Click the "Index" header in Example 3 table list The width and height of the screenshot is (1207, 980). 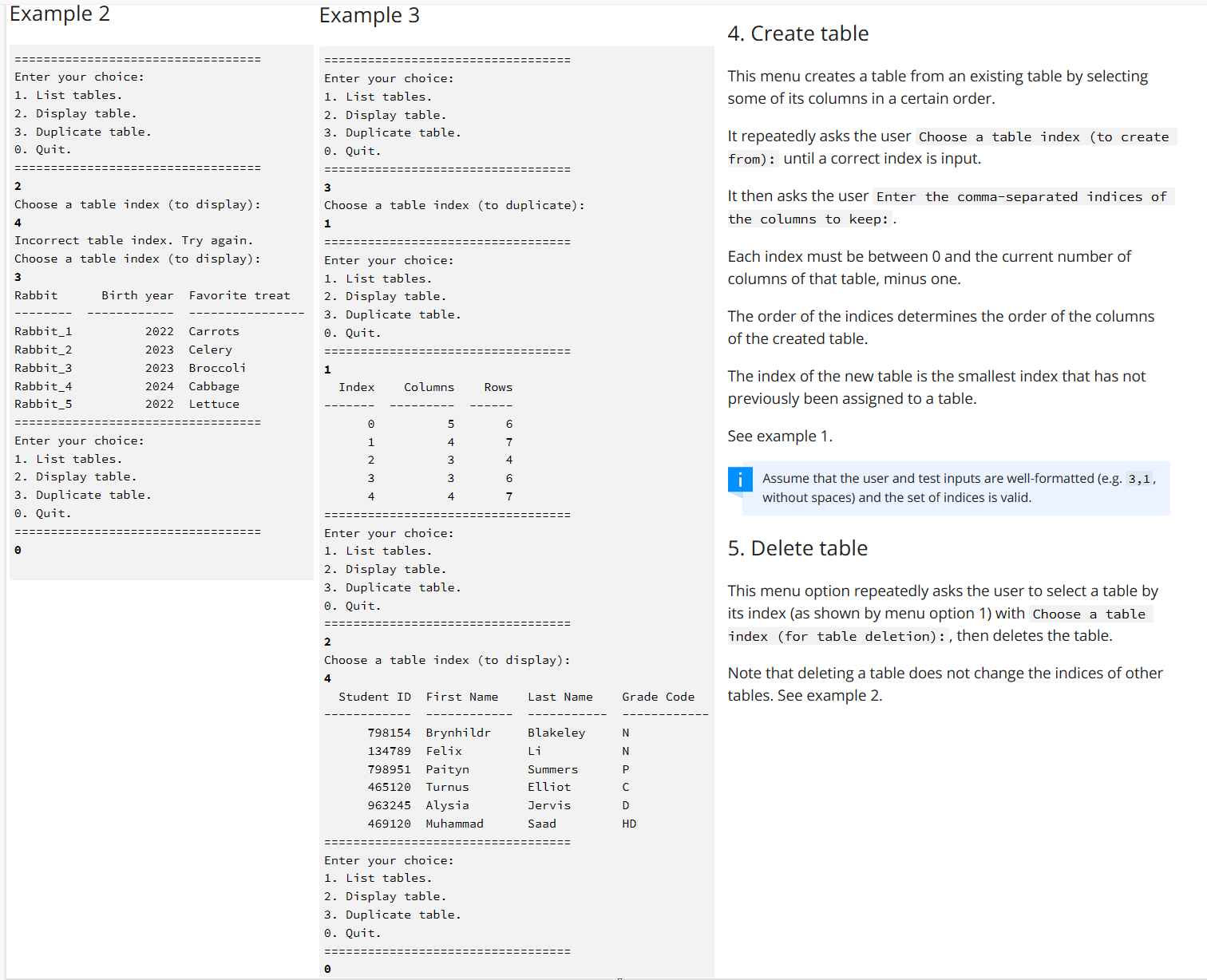coord(357,387)
